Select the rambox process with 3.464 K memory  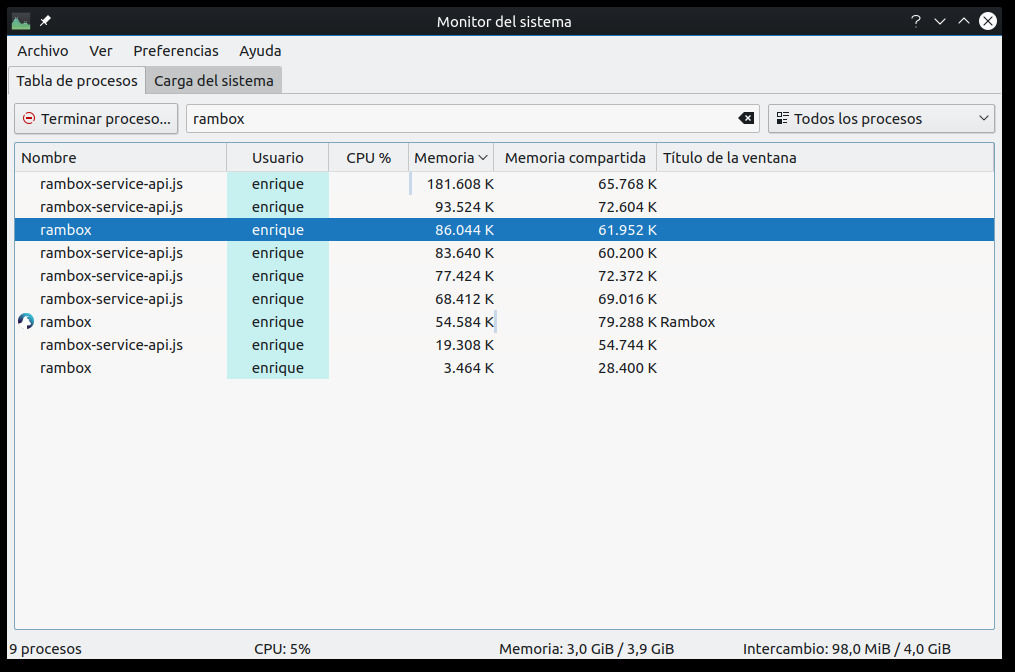point(504,368)
